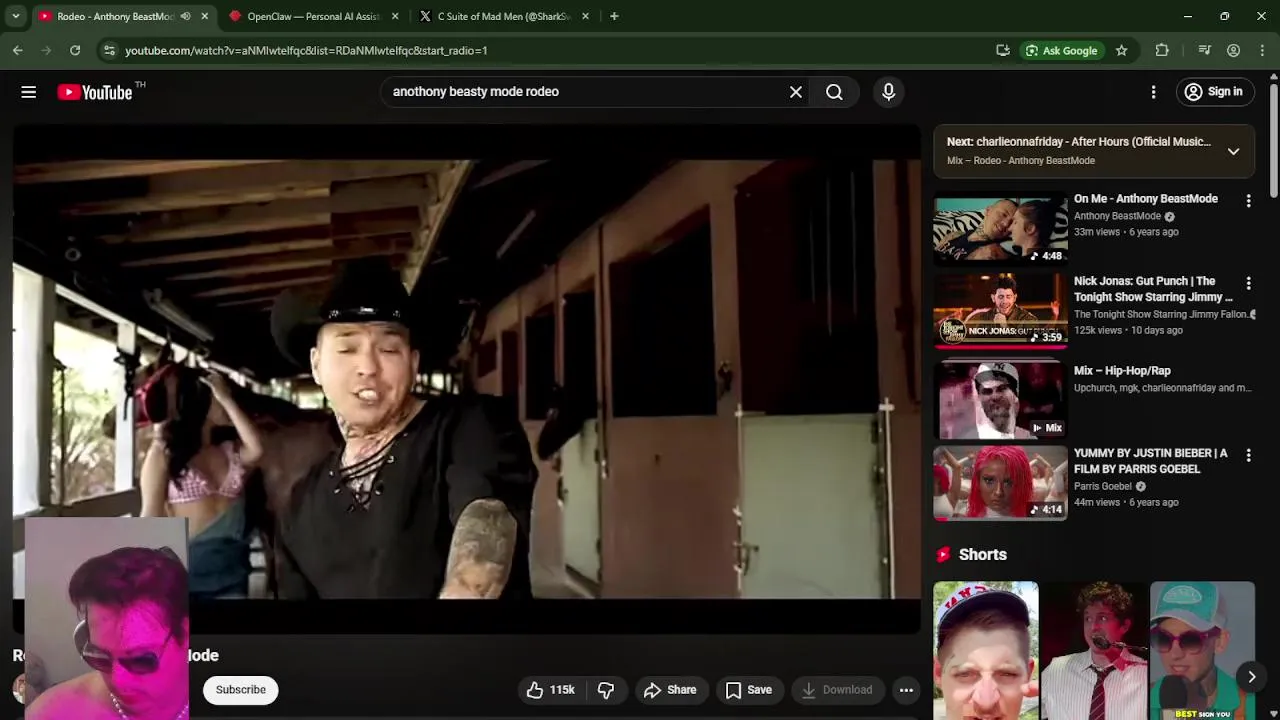Open options for On Me video

(x=1248, y=201)
